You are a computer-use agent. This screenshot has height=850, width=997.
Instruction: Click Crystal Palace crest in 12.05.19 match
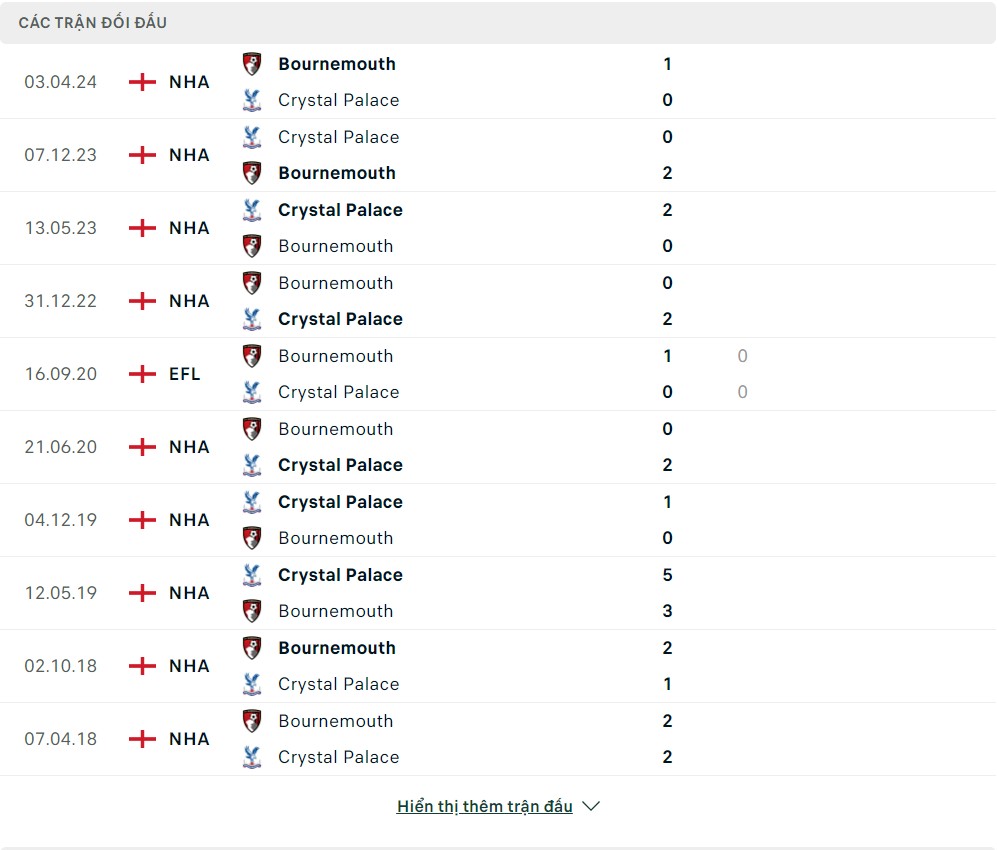[x=252, y=575]
